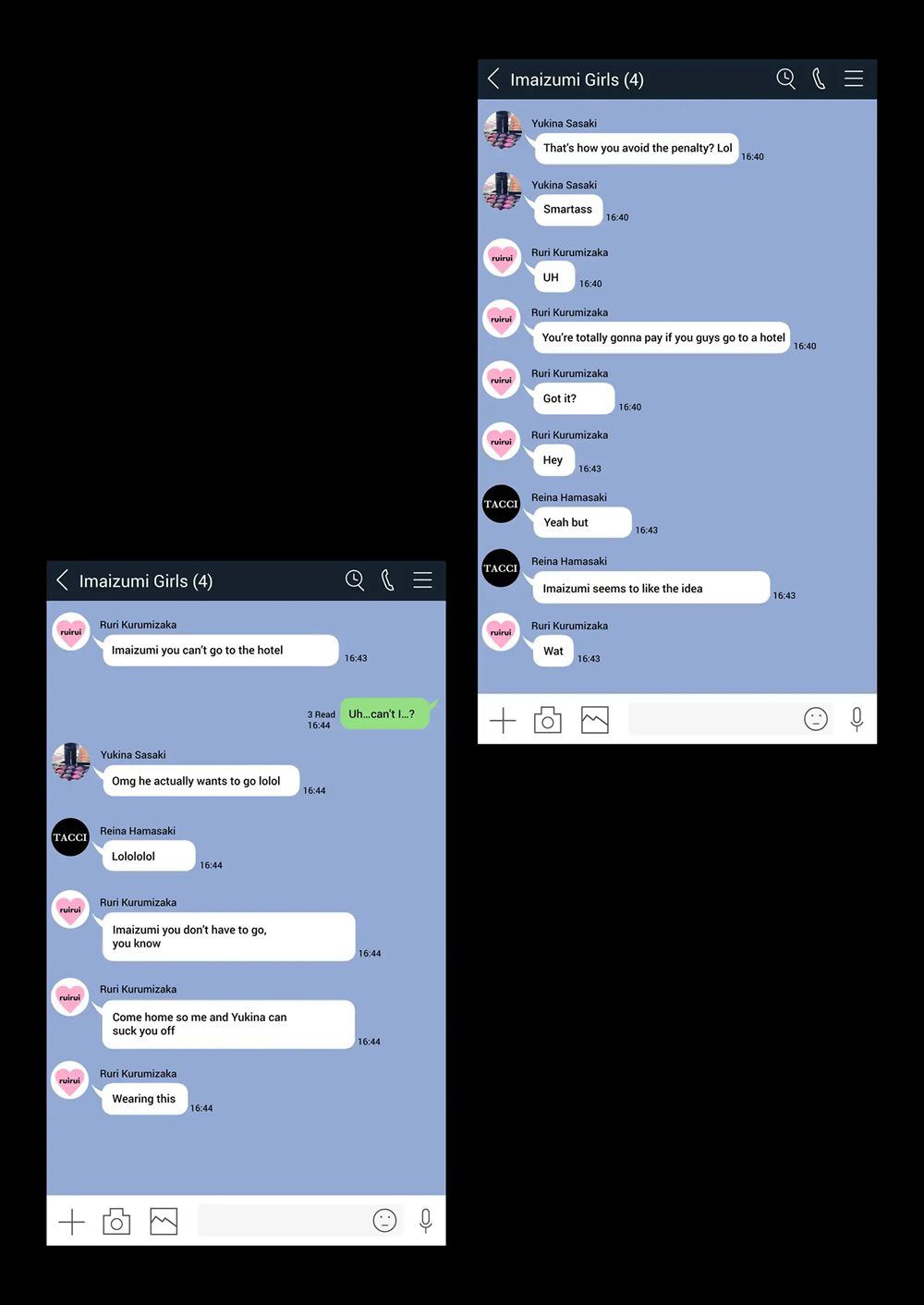Open the plus attachment menu in the upper-right chat
This screenshot has height=1305, width=924.
point(503,720)
